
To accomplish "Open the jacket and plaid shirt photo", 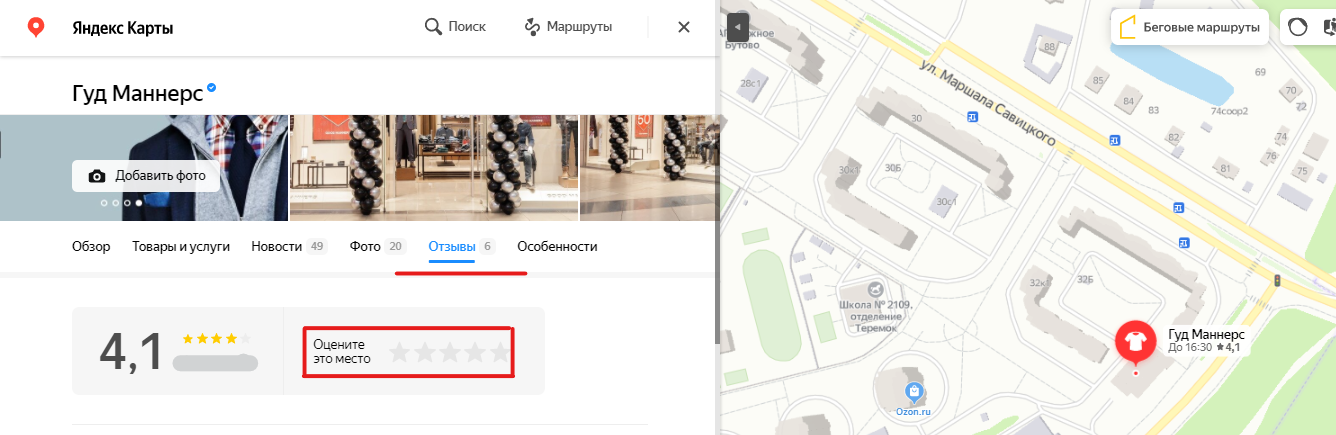I will pyautogui.click(x=144, y=167).
